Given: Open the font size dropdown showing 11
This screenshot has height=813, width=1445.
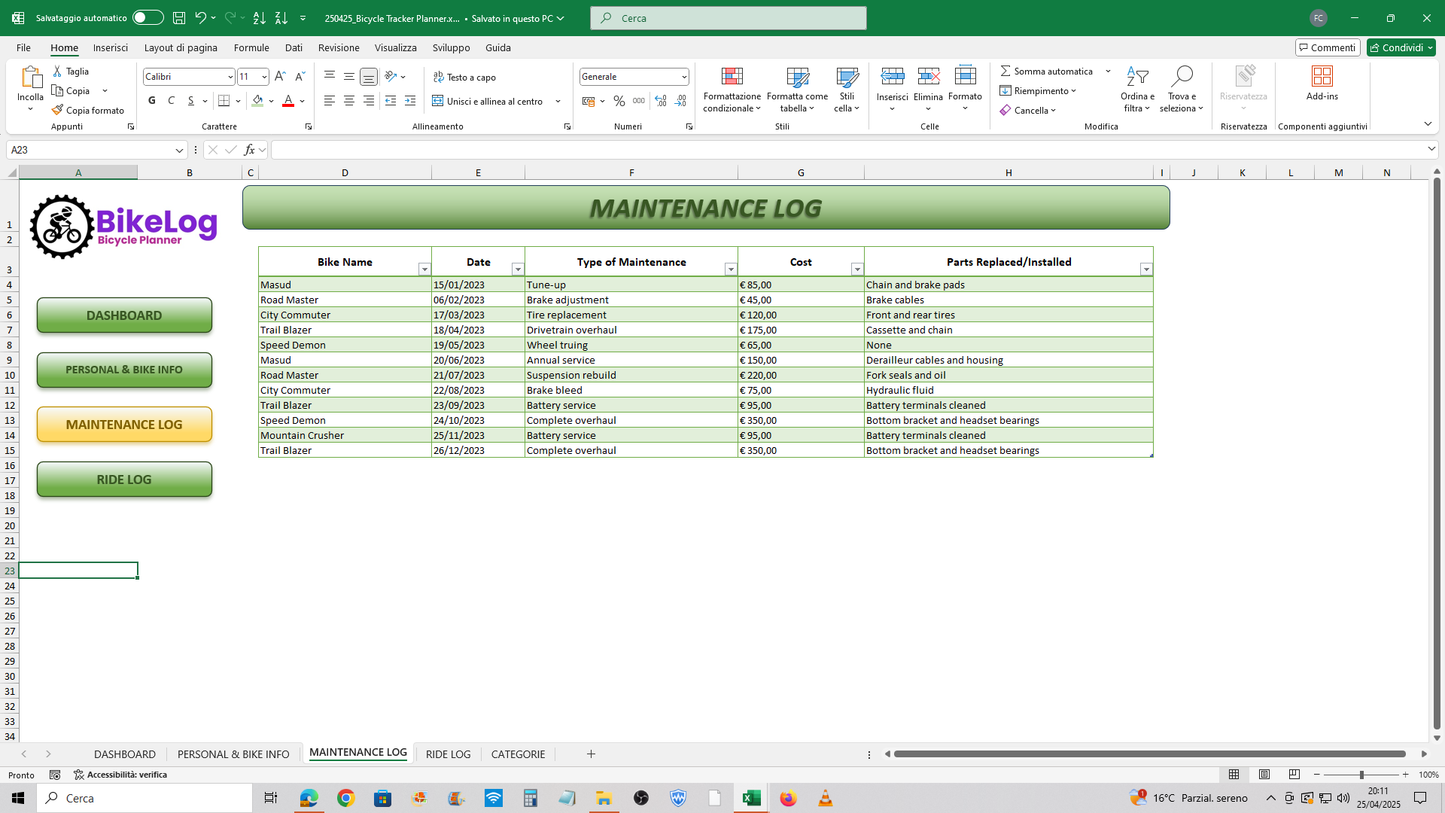Looking at the screenshot, I should click(264, 77).
